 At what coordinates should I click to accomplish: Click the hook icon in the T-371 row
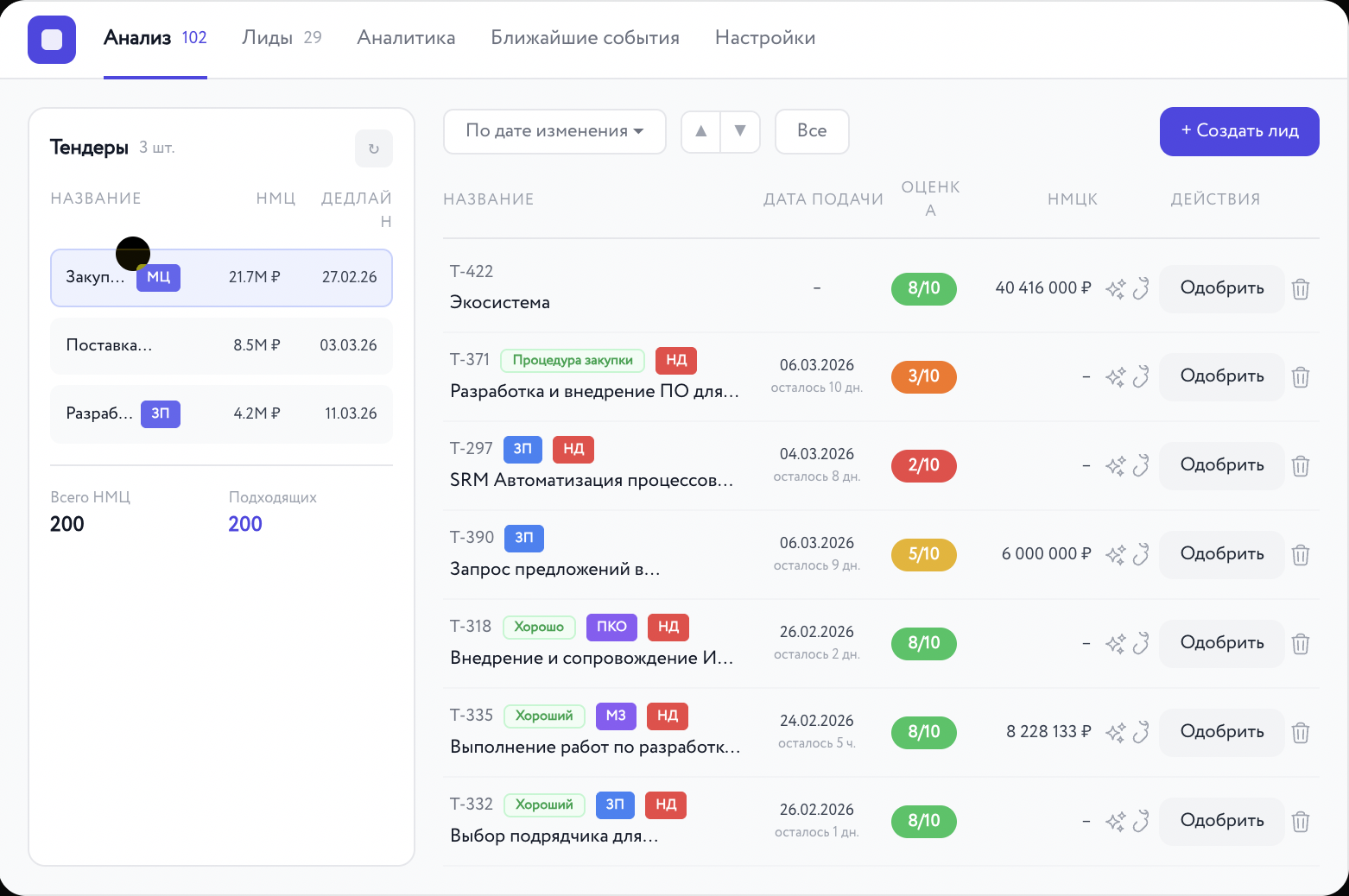(1141, 377)
